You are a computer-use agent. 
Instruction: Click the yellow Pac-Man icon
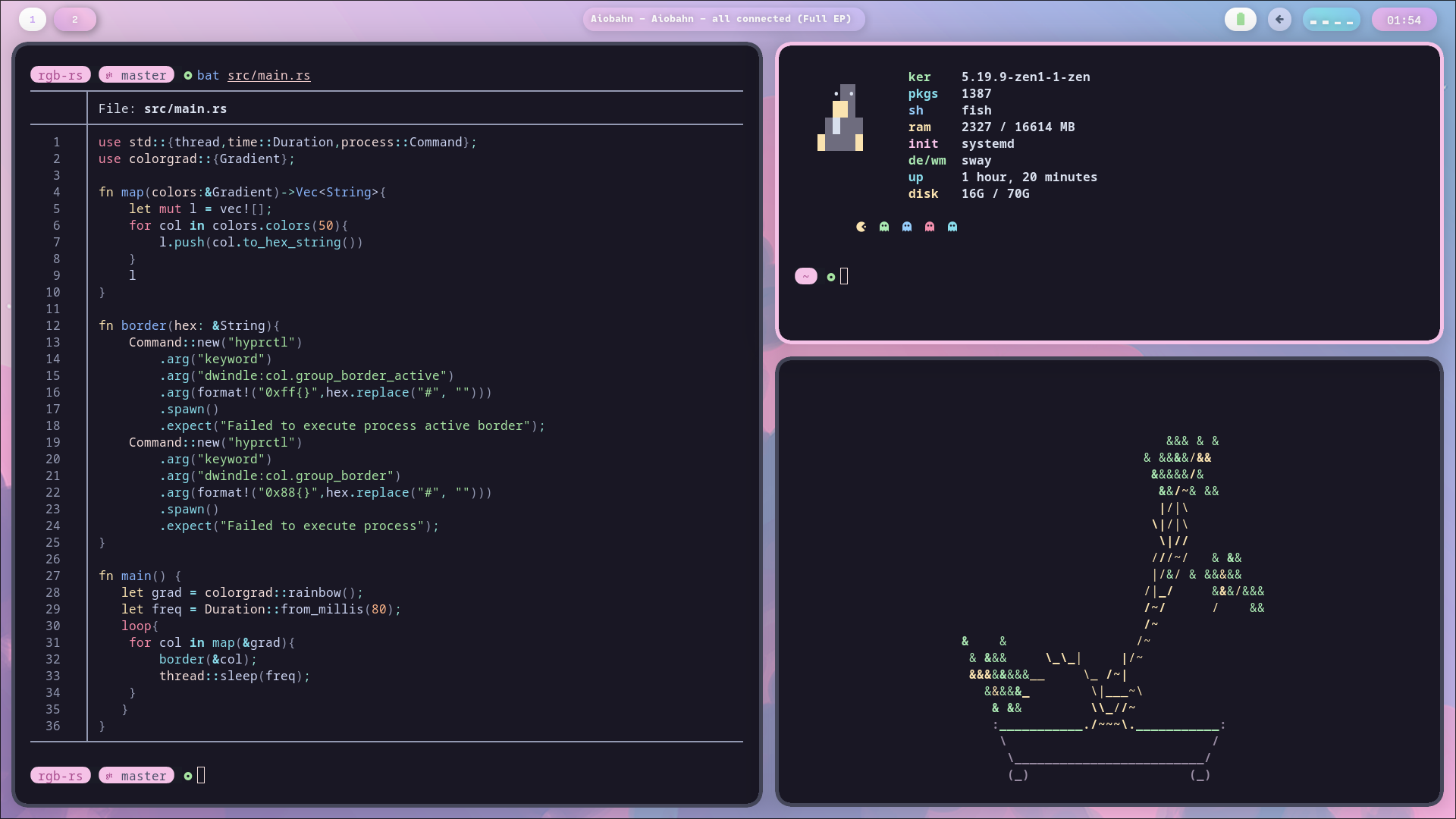coord(861,227)
